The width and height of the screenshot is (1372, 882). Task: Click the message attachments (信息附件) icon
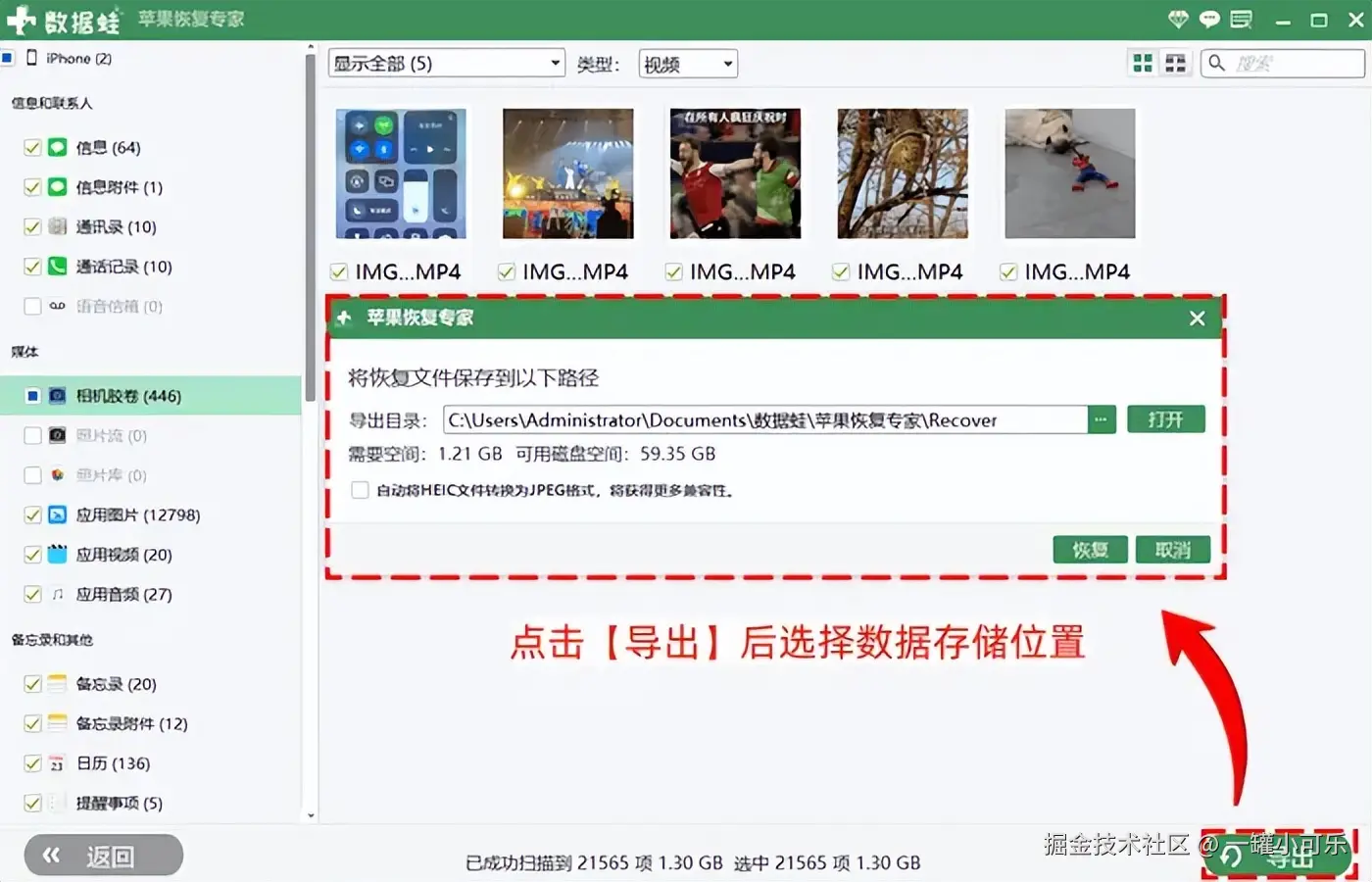[58, 186]
